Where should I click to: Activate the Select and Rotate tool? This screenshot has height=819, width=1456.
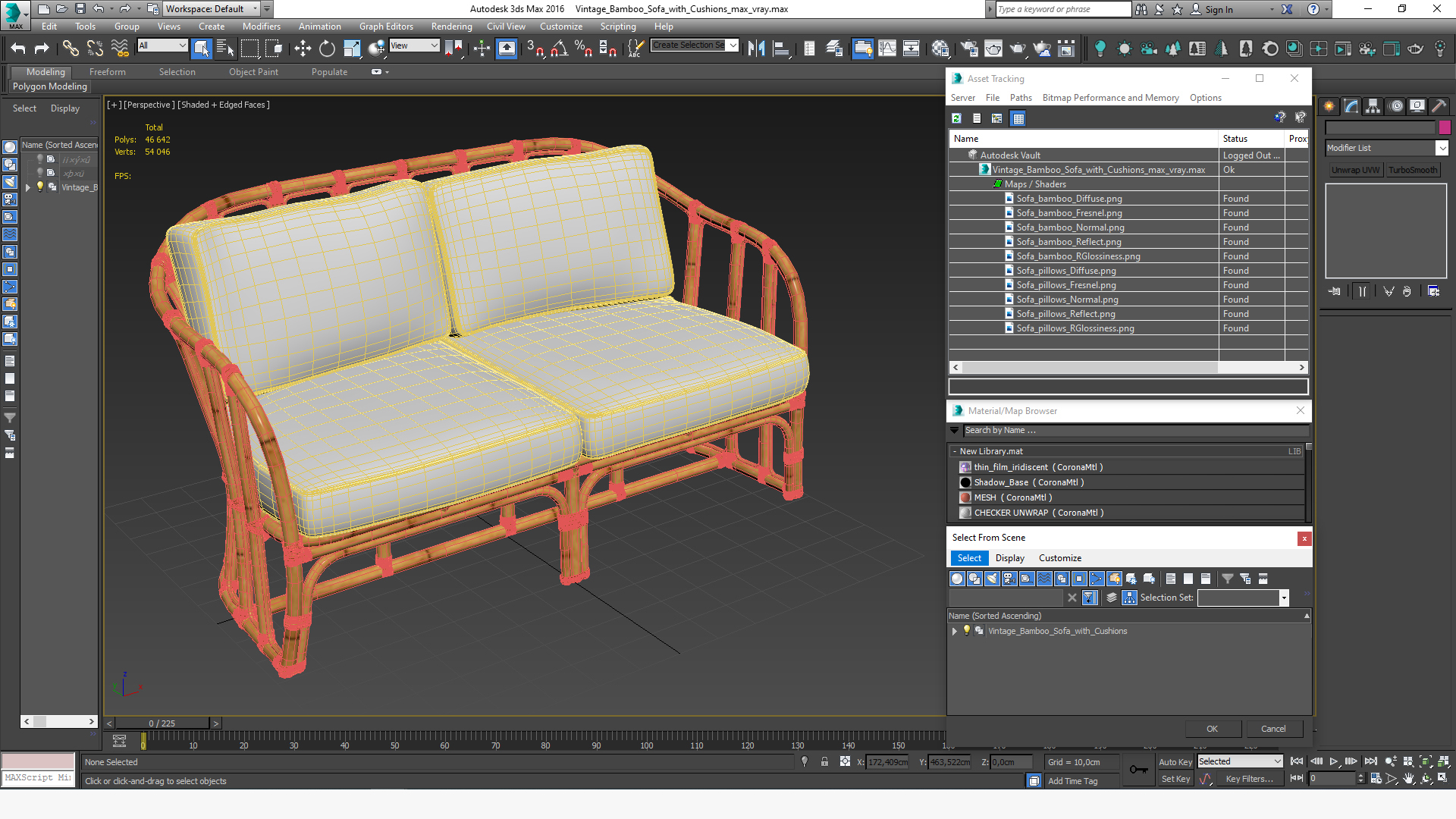327,49
